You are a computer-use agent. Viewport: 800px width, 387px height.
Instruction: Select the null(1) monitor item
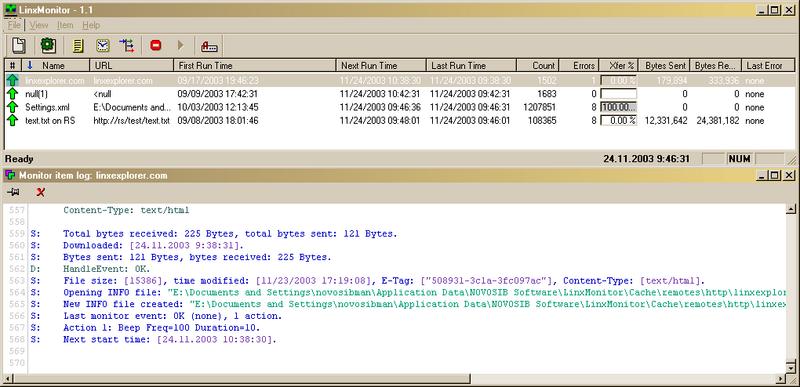pos(36,94)
